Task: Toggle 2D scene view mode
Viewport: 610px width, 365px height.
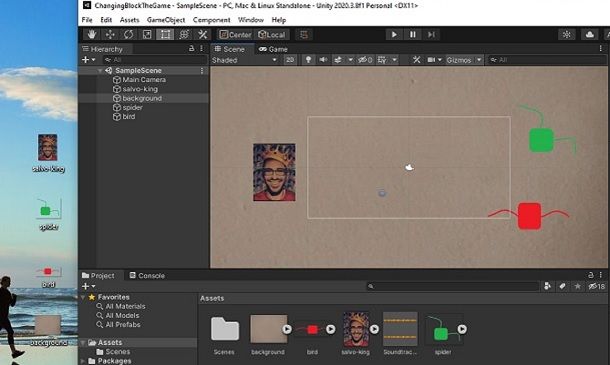Action: pos(290,60)
